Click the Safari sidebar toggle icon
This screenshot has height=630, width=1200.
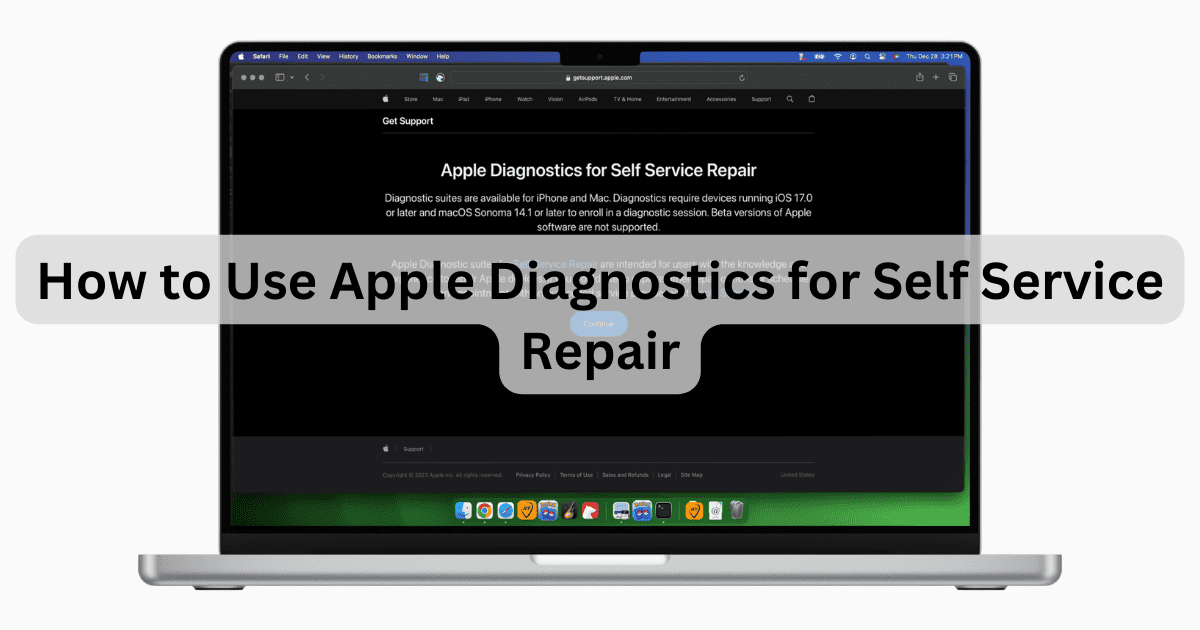click(280, 77)
